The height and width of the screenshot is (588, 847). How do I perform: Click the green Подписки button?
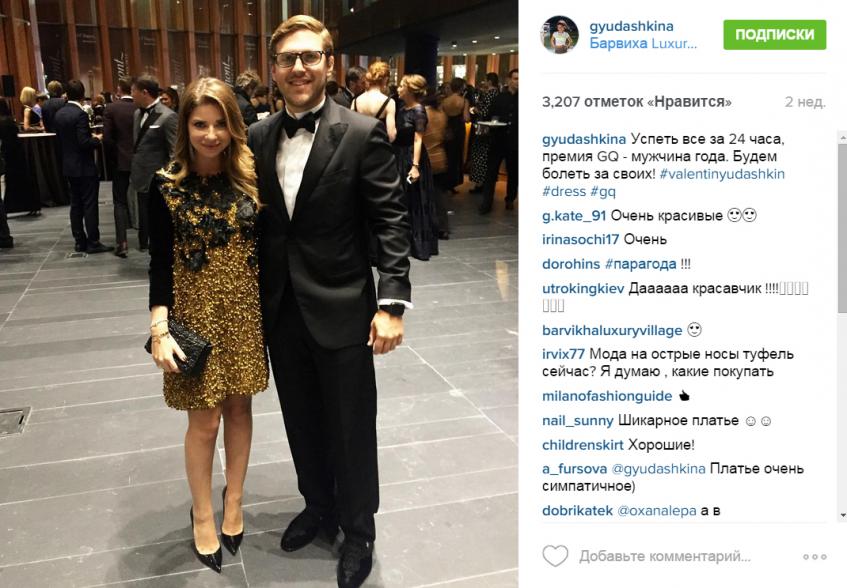tap(775, 35)
